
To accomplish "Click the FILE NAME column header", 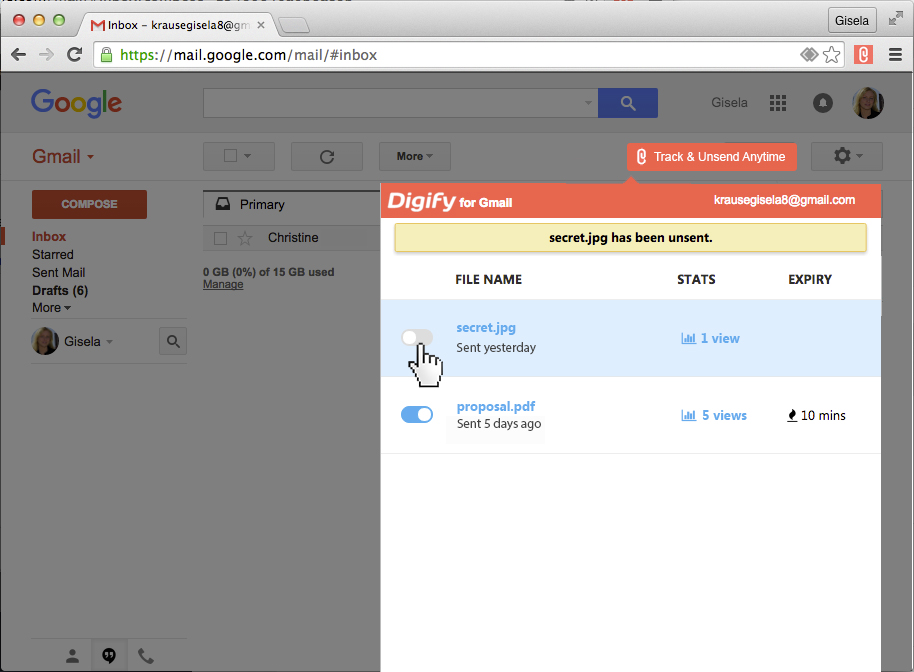I will tap(488, 280).
